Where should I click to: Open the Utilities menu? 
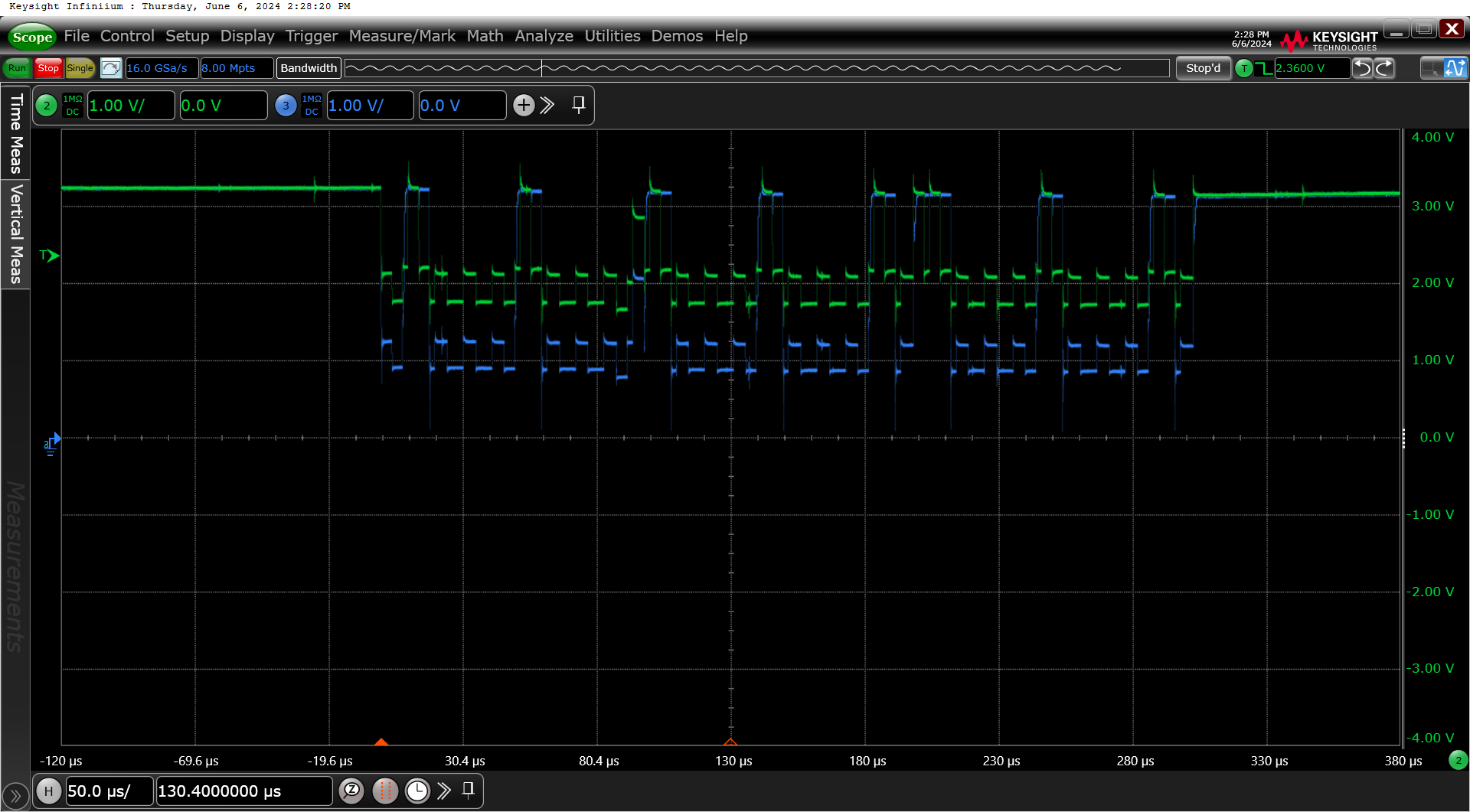click(x=612, y=36)
